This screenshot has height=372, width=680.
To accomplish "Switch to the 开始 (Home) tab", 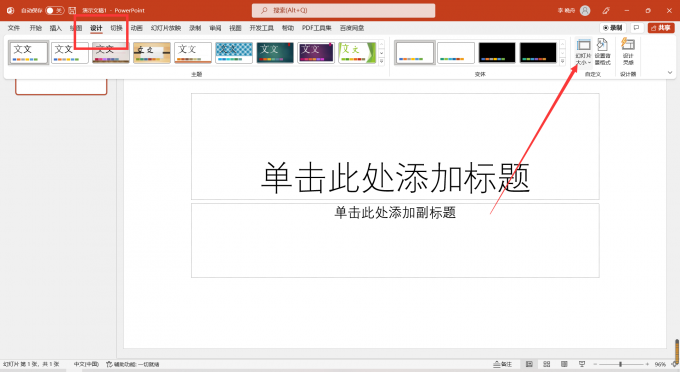I will click(x=36, y=28).
